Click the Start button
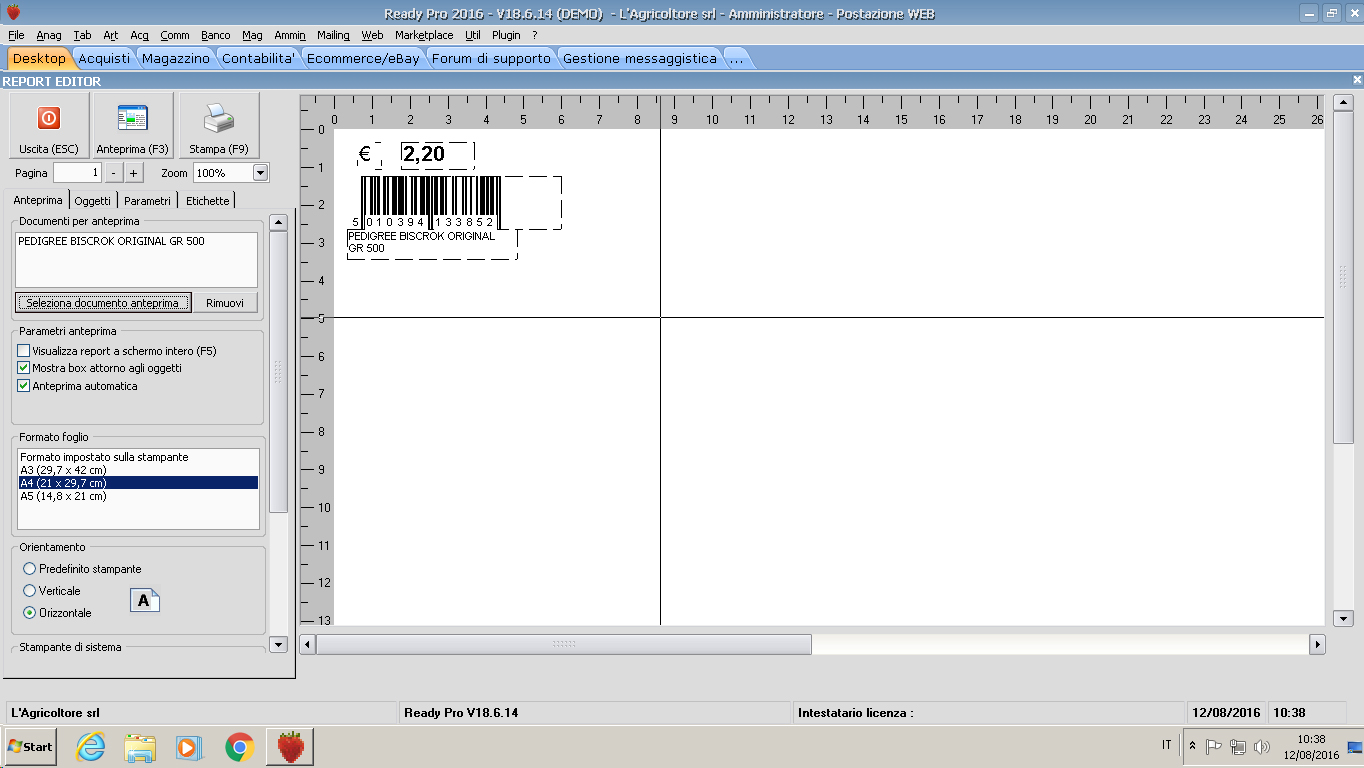 [31, 746]
